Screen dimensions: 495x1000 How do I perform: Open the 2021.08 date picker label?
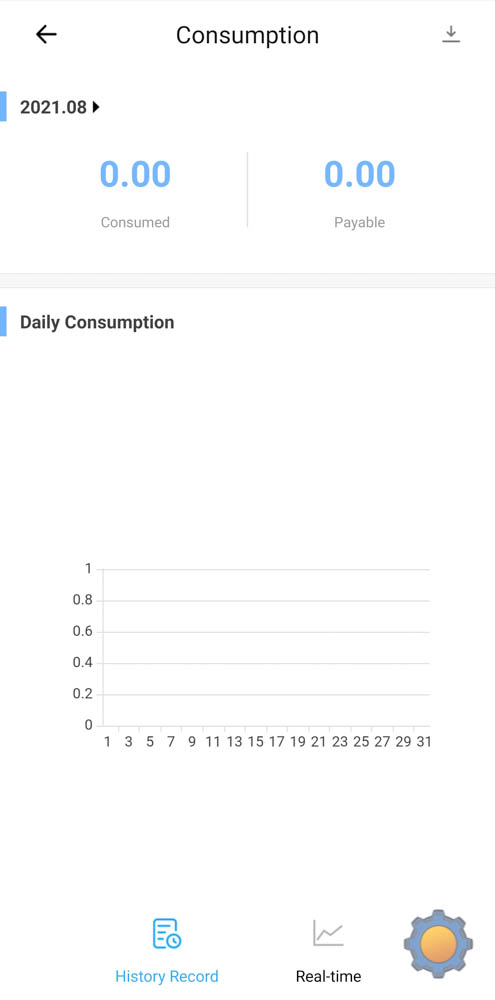pos(53,107)
